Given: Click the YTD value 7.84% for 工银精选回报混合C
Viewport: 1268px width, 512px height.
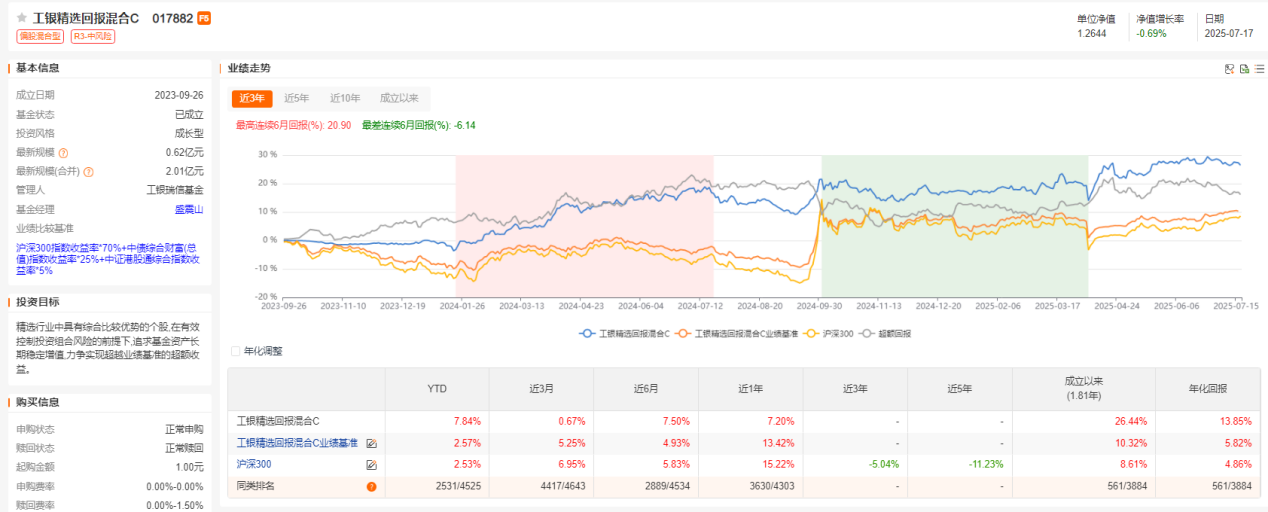Looking at the screenshot, I should tap(467, 421).
